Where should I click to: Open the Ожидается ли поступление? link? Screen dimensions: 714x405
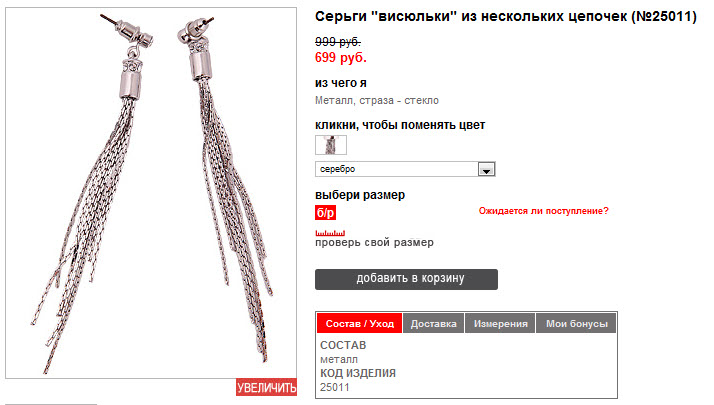coord(543,211)
